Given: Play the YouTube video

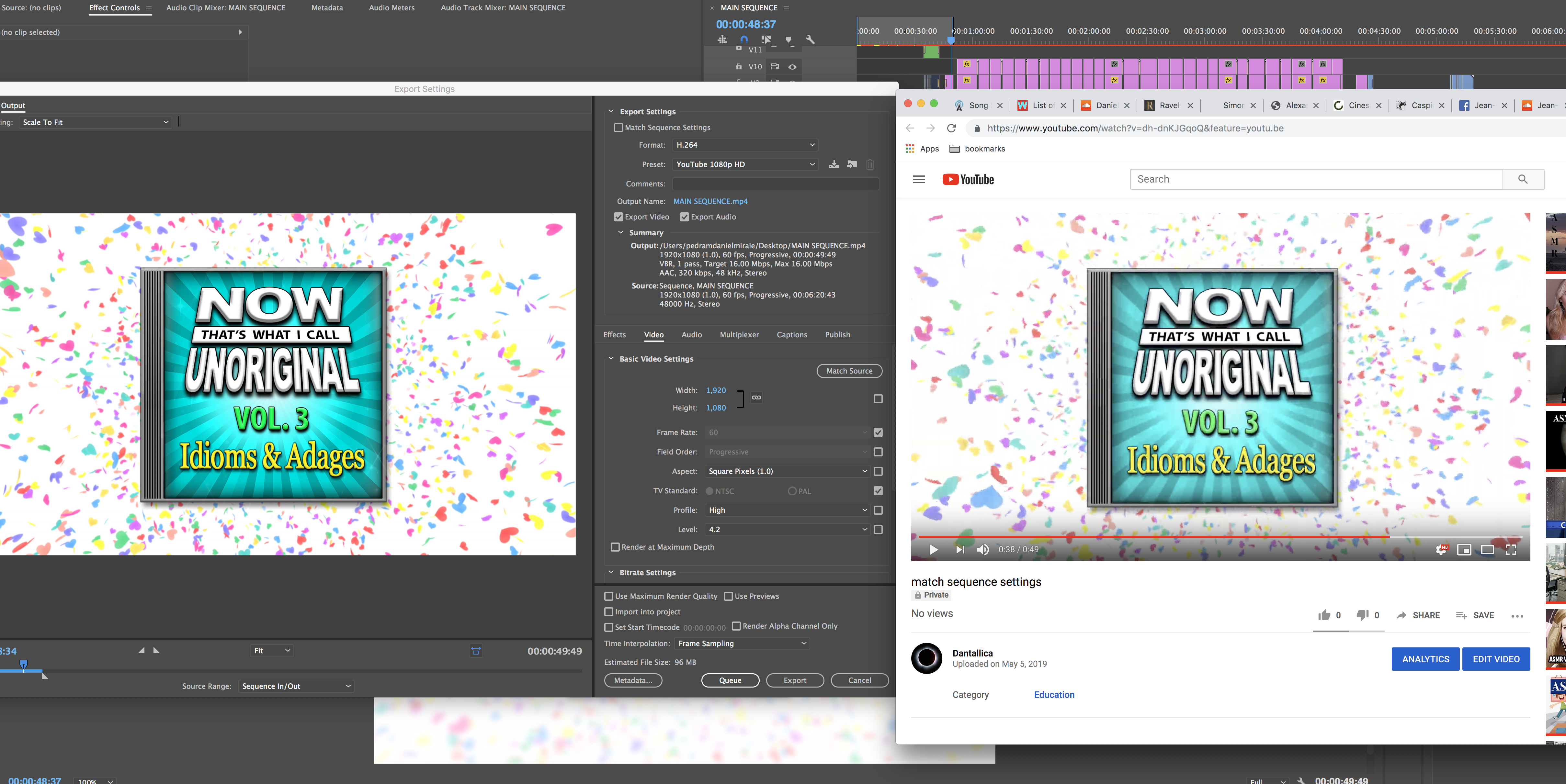Looking at the screenshot, I should 933,549.
